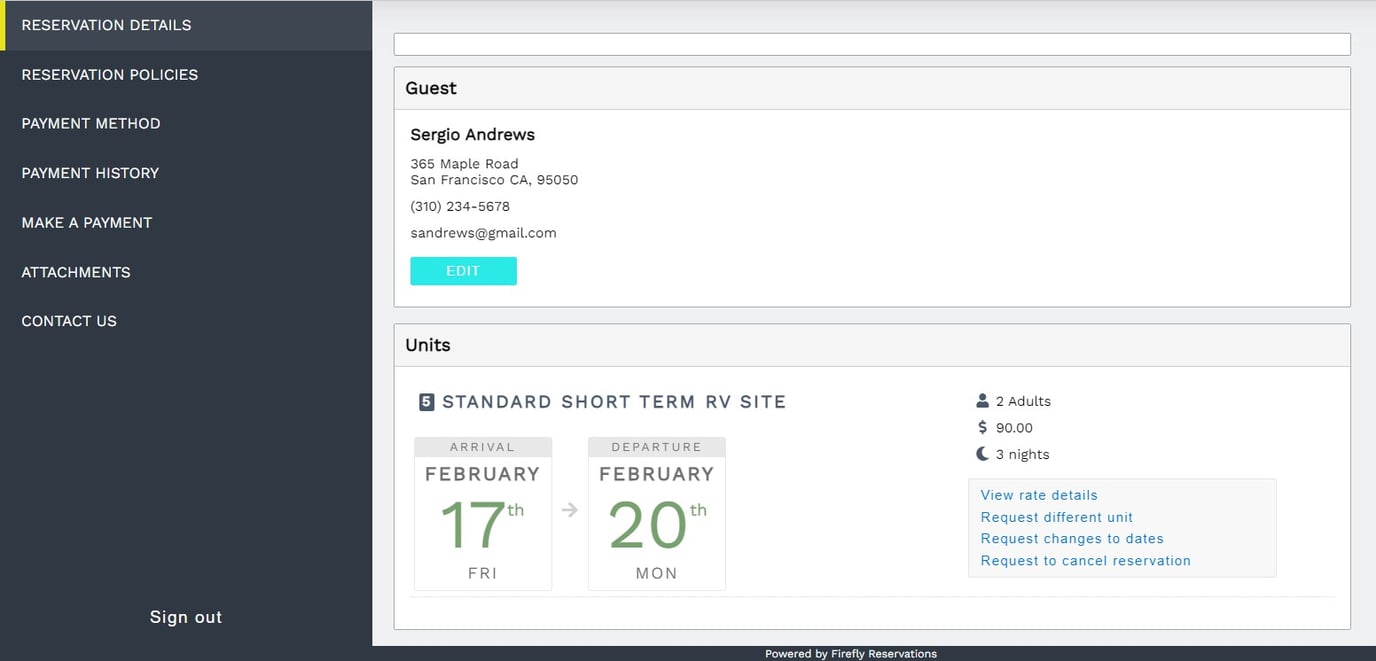The width and height of the screenshot is (1376, 661).
Task: Open the Attachments section
Action: tap(76, 272)
